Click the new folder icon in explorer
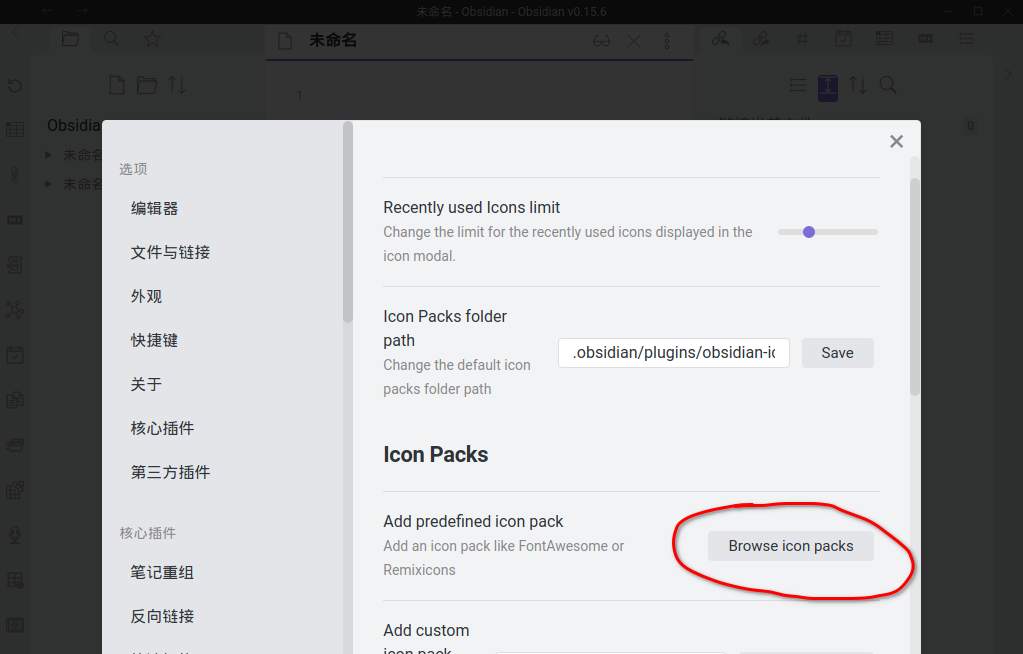Viewport: 1023px width, 654px height. click(147, 85)
